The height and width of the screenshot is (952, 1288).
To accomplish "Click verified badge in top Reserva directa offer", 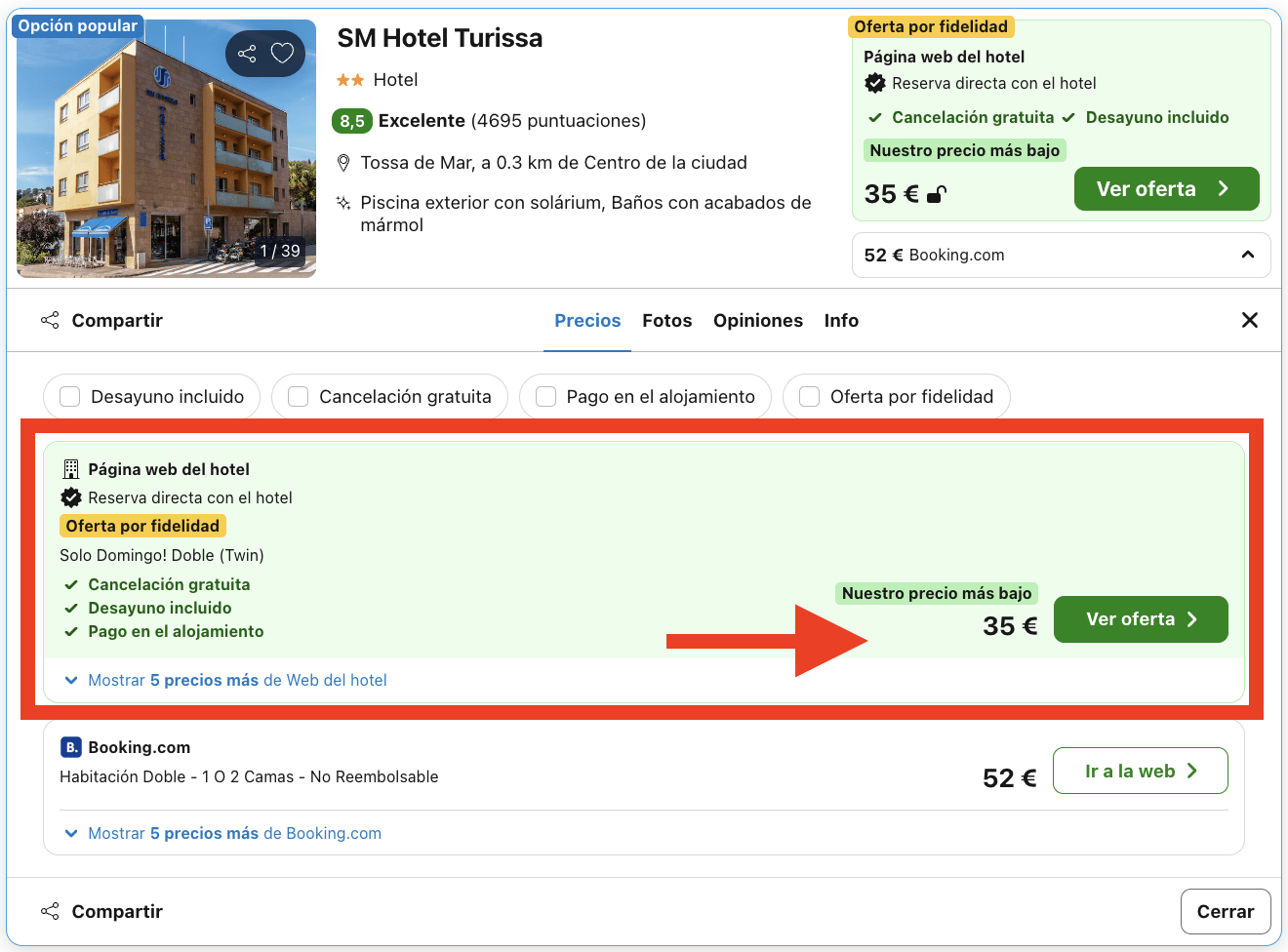I will click(x=875, y=83).
